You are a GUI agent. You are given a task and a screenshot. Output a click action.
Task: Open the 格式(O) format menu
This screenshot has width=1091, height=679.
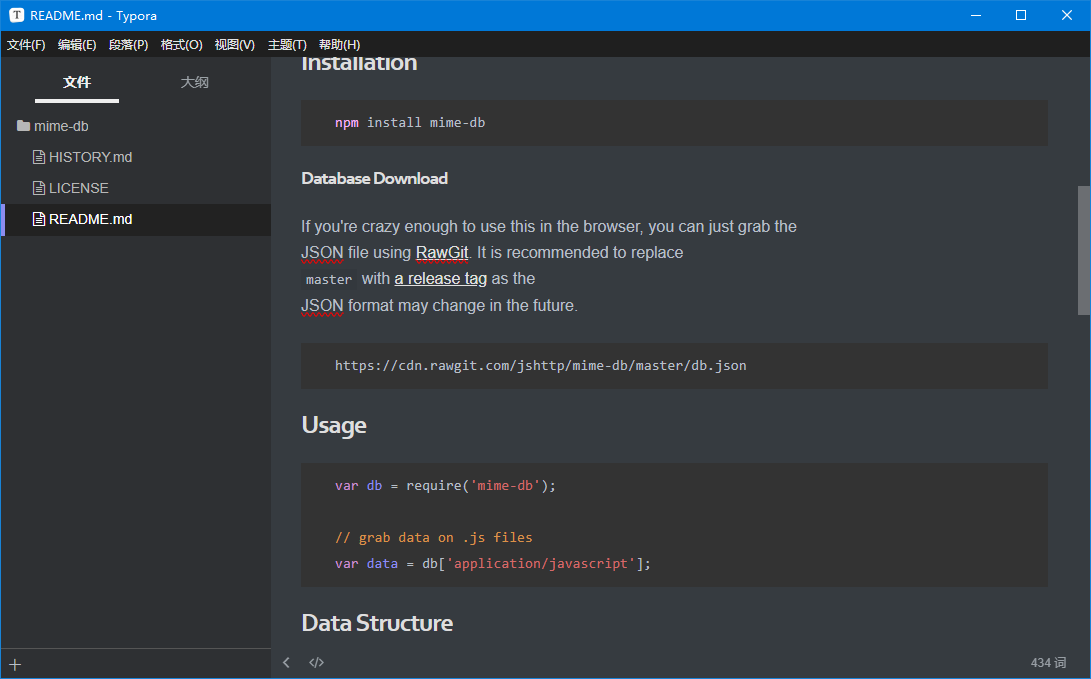point(181,45)
